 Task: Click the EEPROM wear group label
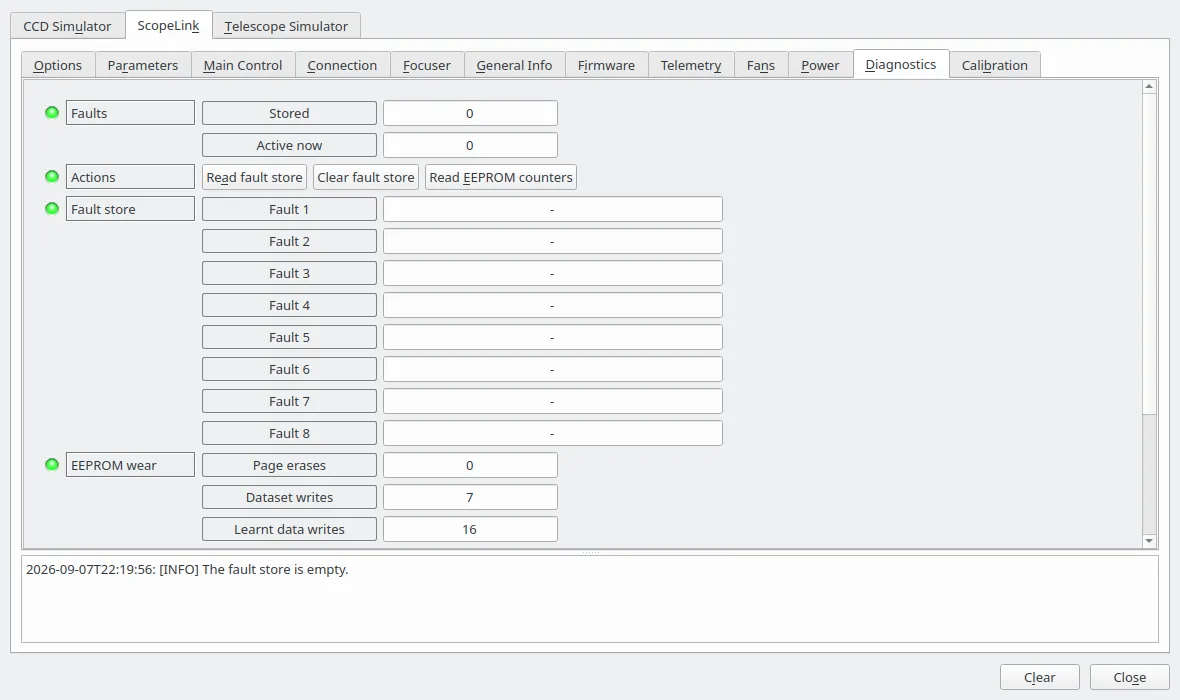[130, 465]
